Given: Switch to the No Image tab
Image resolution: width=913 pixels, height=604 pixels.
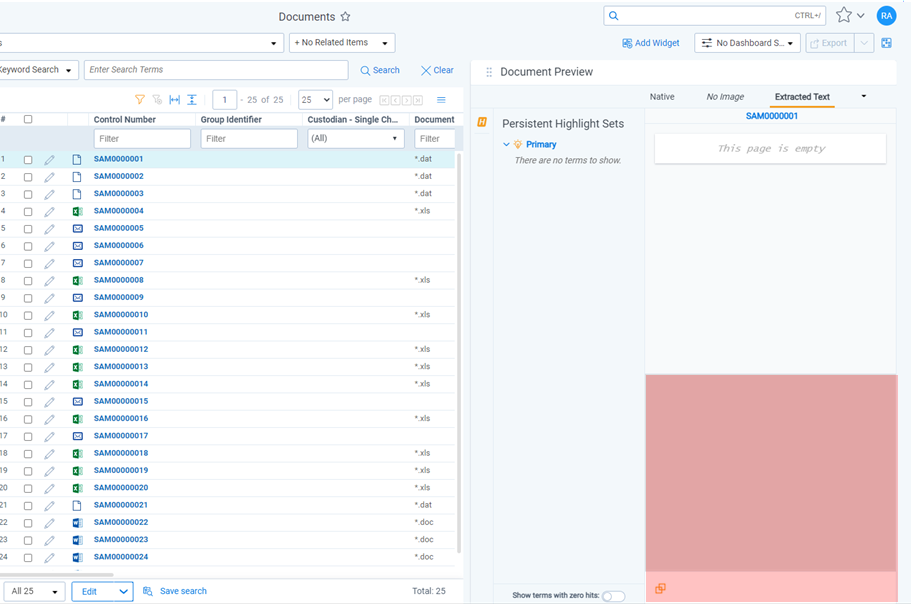Looking at the screenshot, I should point(725,97).
